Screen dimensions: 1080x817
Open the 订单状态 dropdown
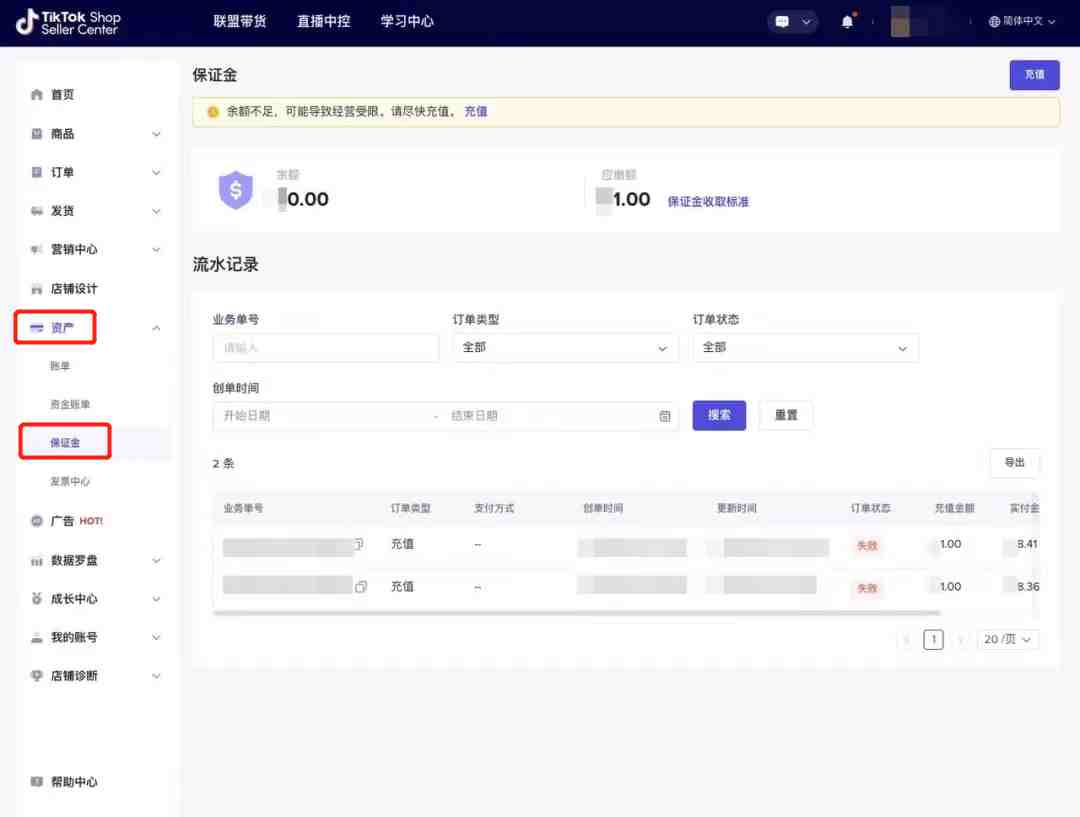point(805,348)
